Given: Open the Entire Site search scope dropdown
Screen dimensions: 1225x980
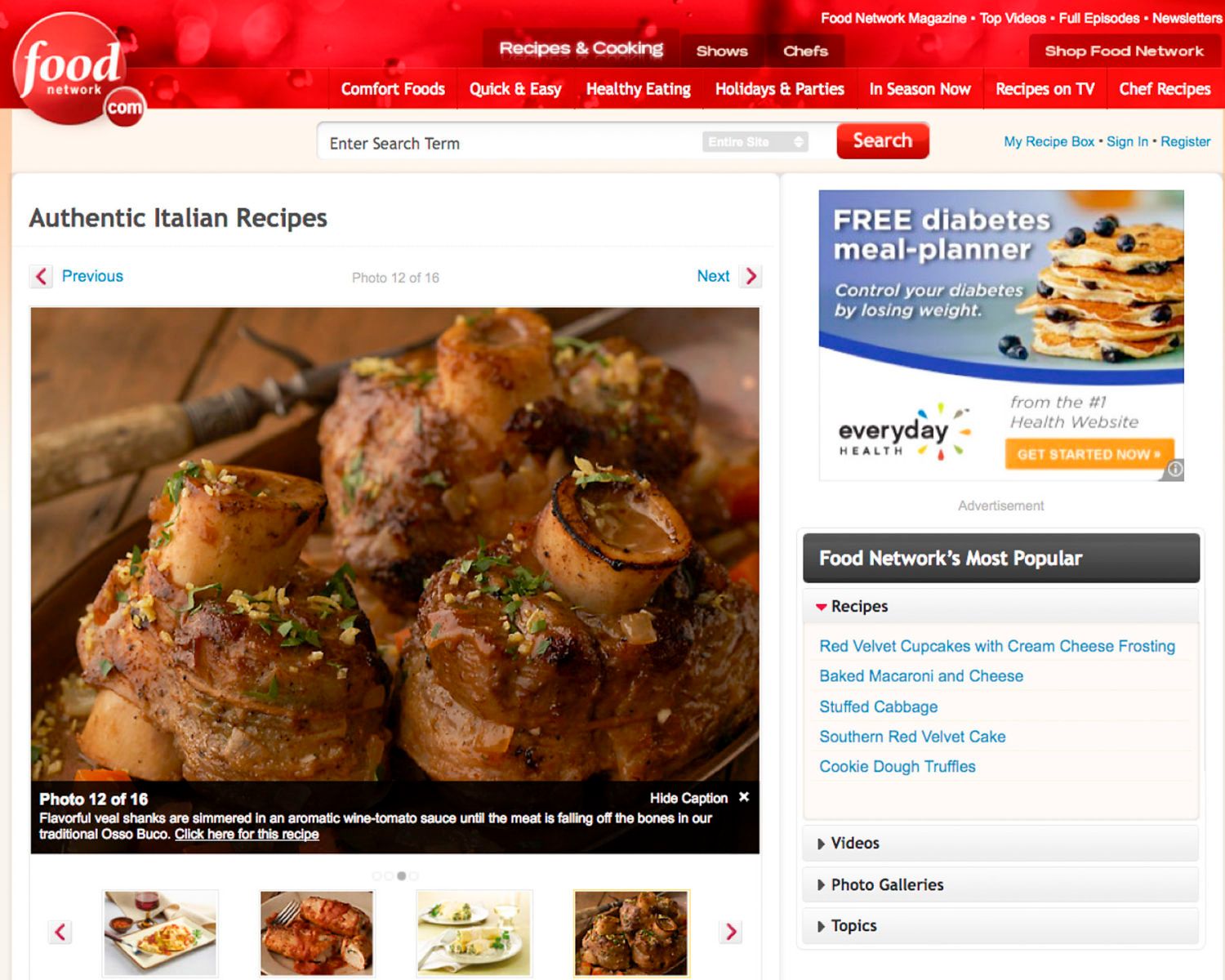Looking at the screenshot, I should click(x=755, y=142).
